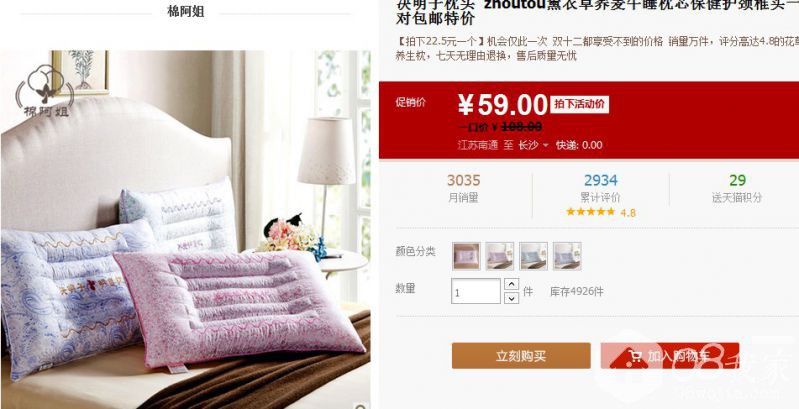Click the main pillow product image
This screenshot has height=409, width=799.
pyautogui.click(x=185, y=229)
